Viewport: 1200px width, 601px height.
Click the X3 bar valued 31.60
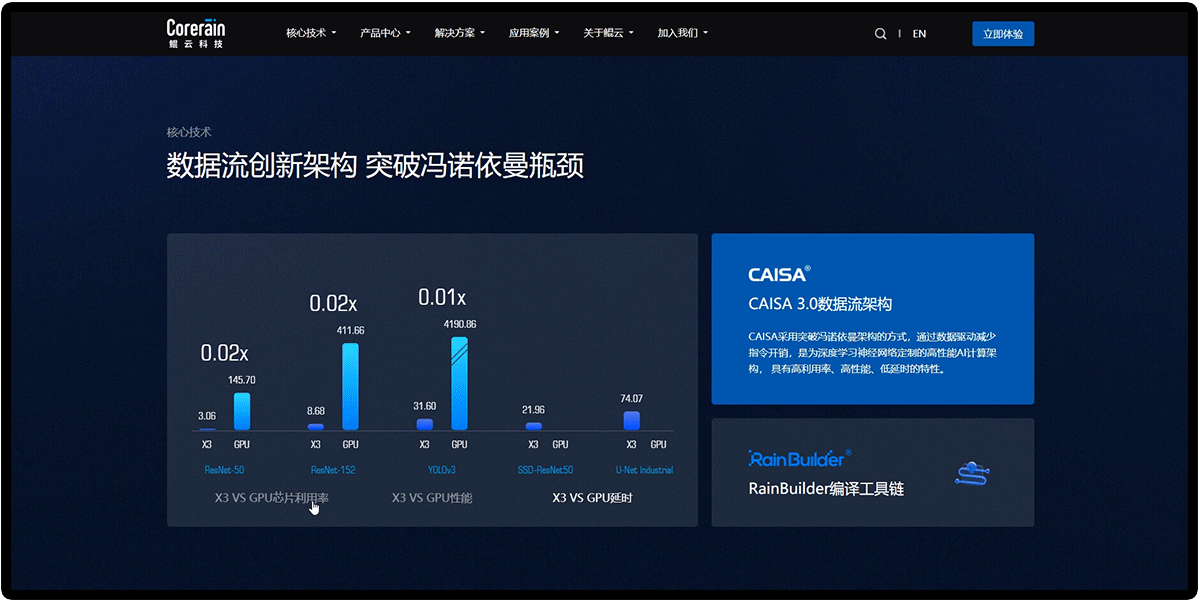[424, 425]
